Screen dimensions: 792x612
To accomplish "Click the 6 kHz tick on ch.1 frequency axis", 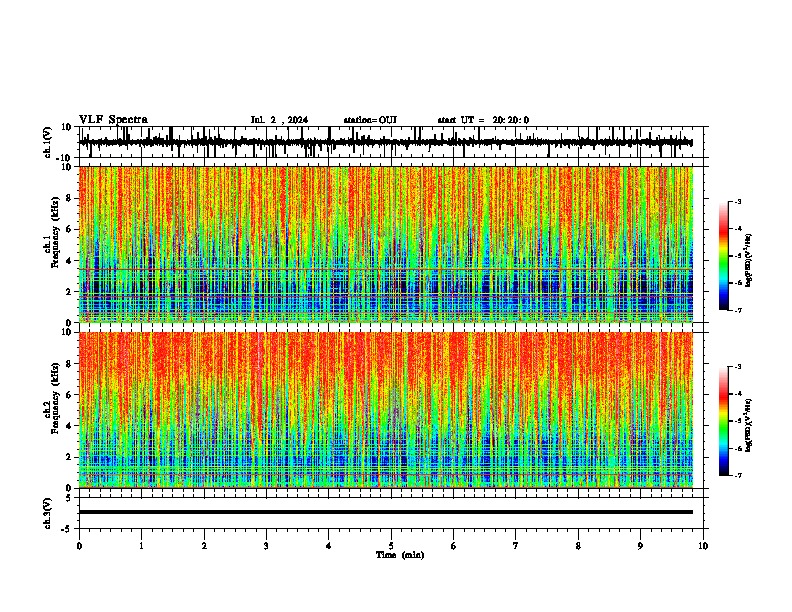I will point(70,229).
